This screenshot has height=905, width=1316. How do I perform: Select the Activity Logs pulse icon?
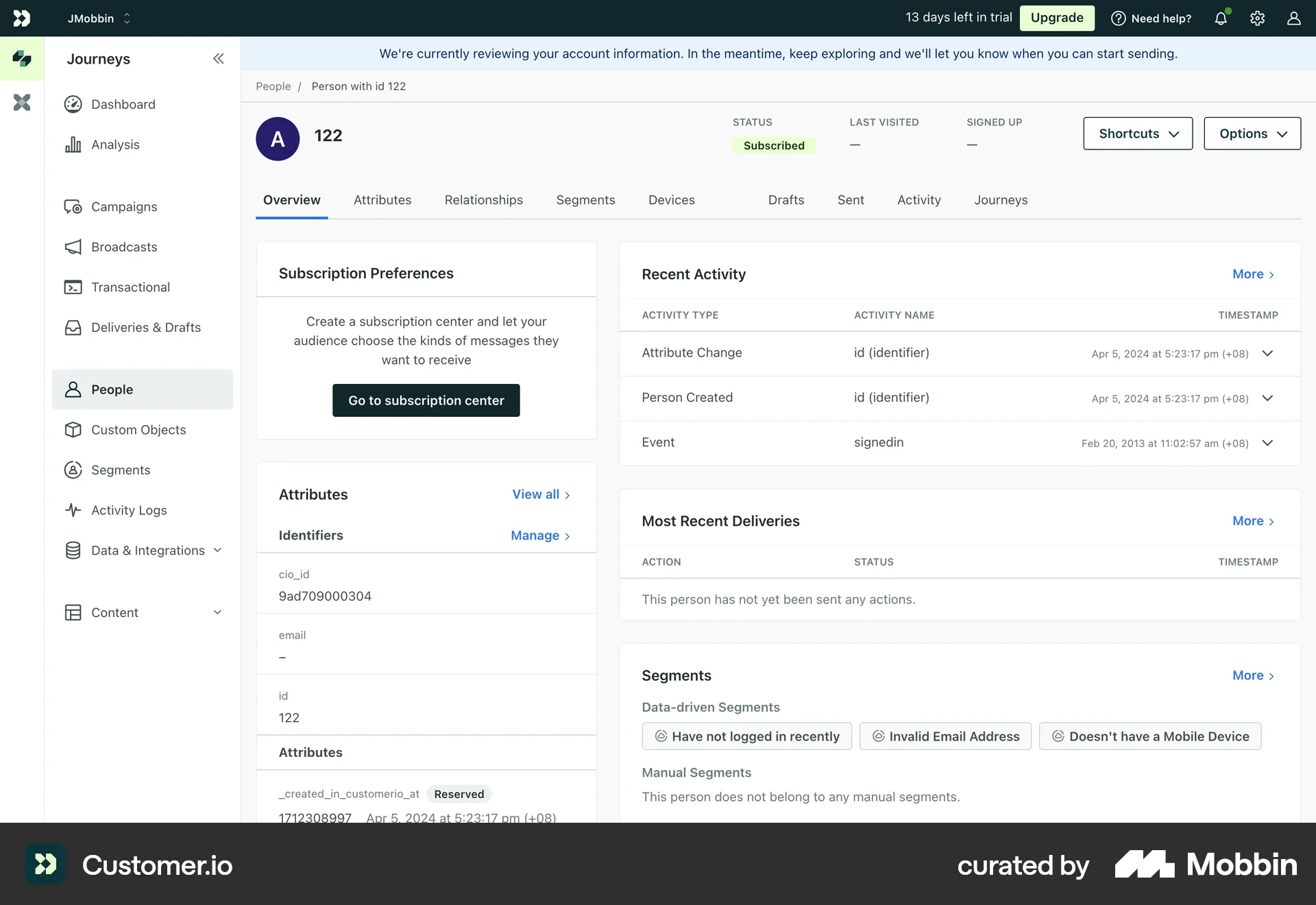click(x=74, y=510)
